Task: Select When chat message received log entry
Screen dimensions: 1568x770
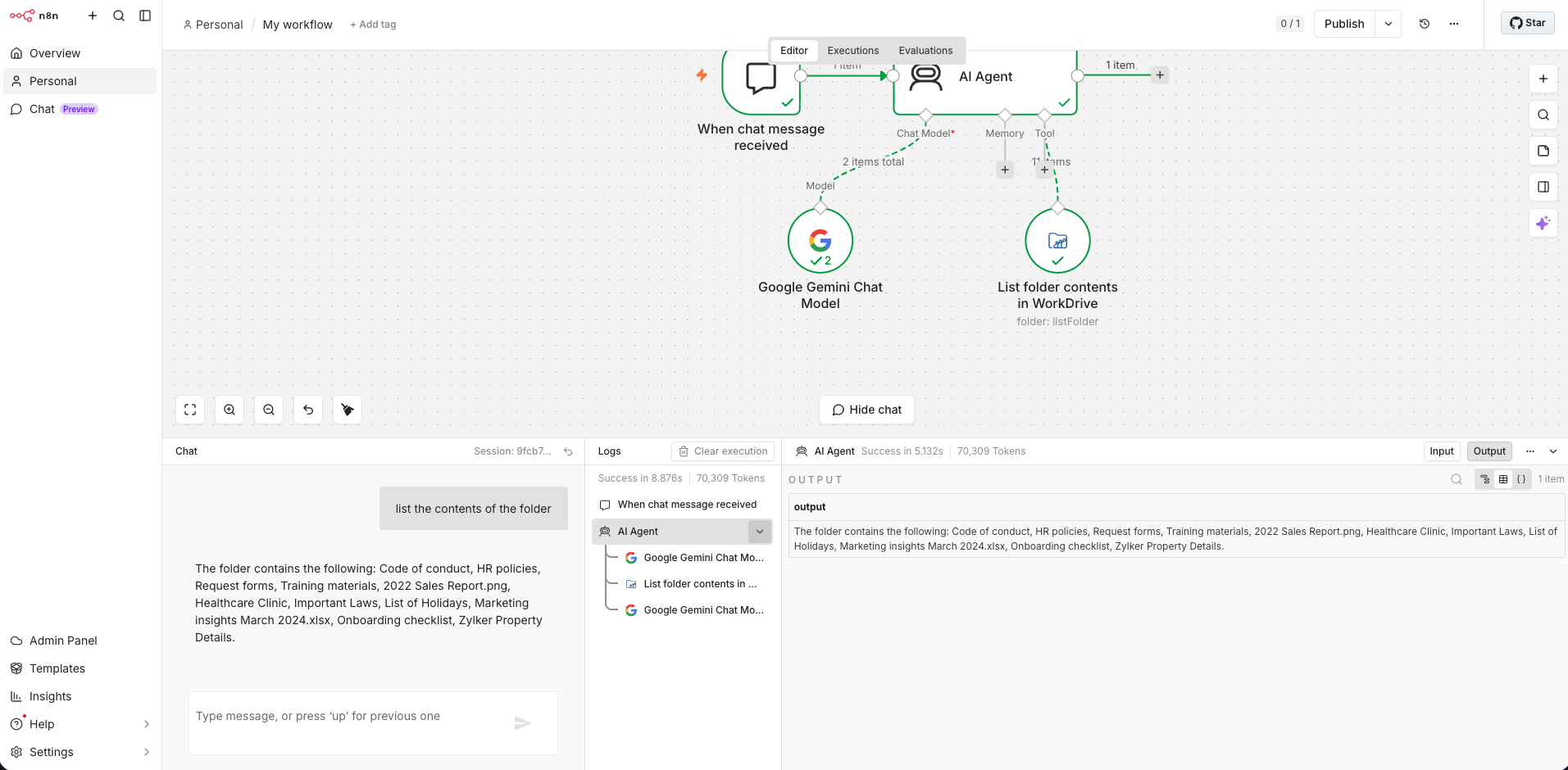Action: coord(682,505)
